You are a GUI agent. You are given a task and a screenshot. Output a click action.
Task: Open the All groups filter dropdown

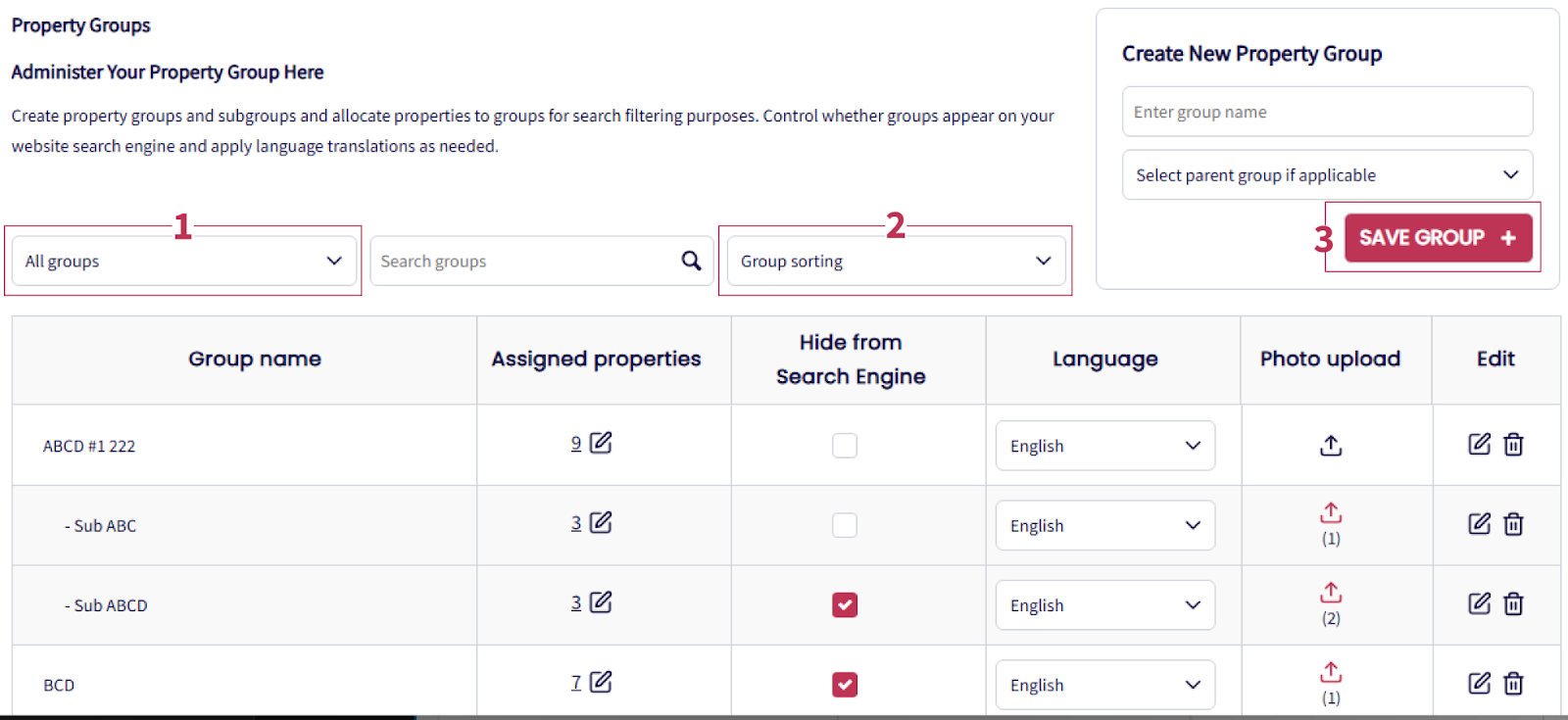click(183, 261)
